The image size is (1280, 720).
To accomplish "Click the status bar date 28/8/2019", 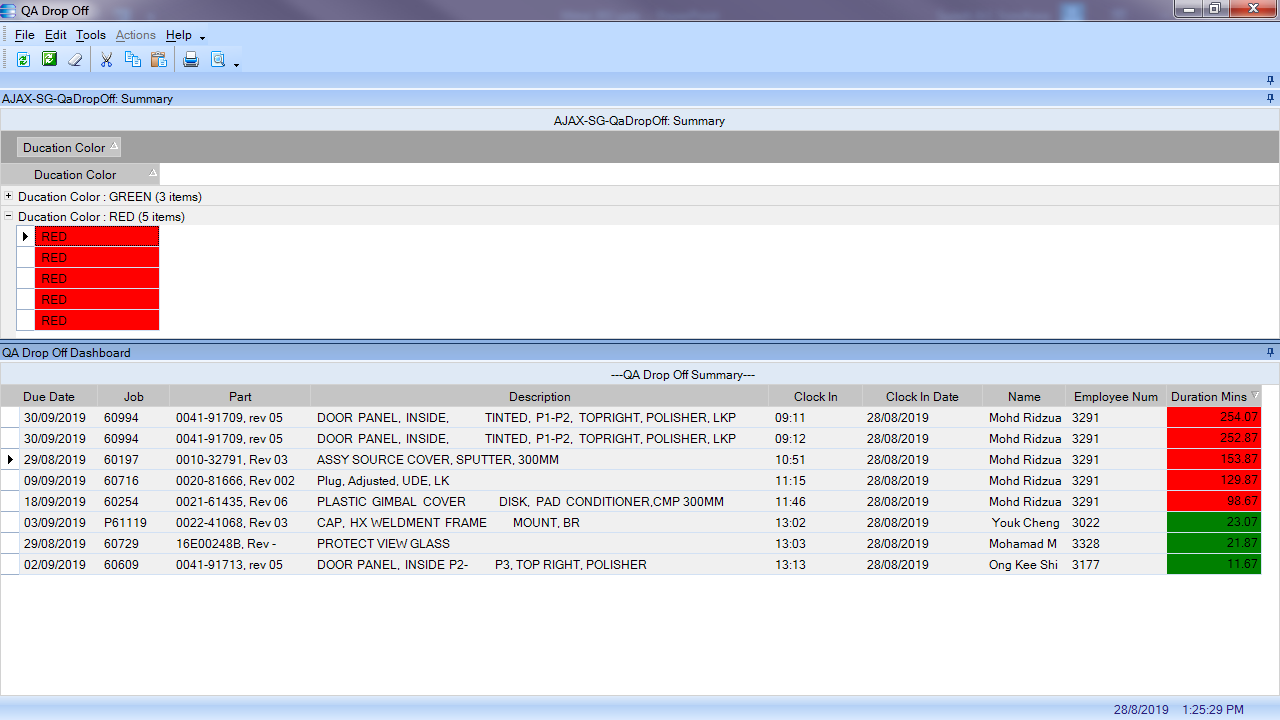I will (x=1141, y=709).
